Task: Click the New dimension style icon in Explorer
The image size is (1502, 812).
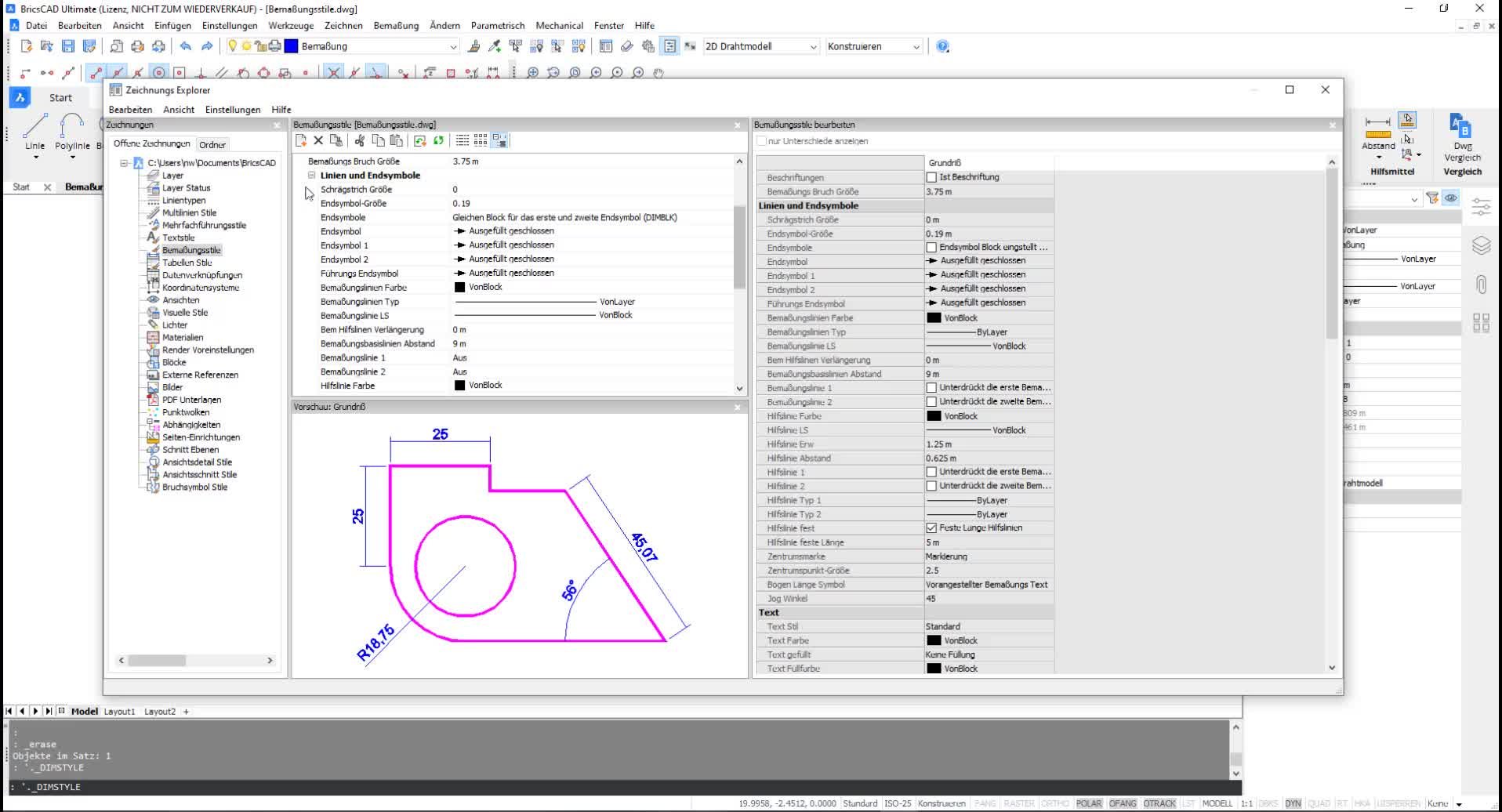Action: 301,140
